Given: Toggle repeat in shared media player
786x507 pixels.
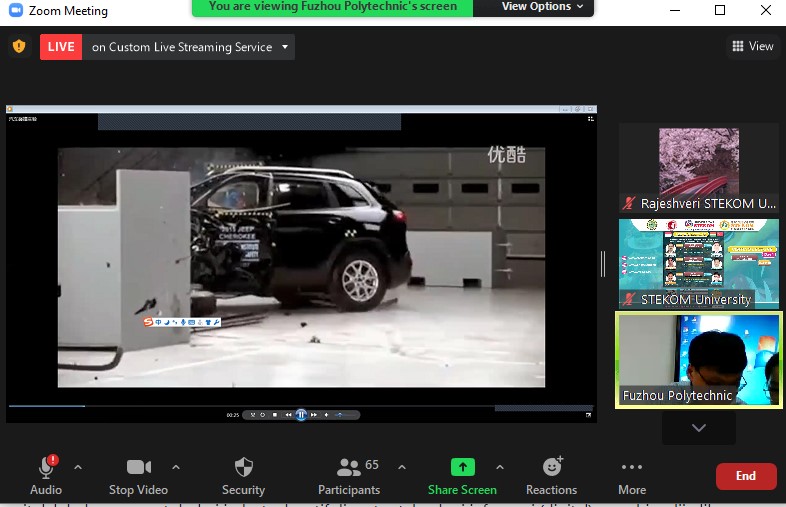Looking at the screenshot, I should (x=262, y=415).
